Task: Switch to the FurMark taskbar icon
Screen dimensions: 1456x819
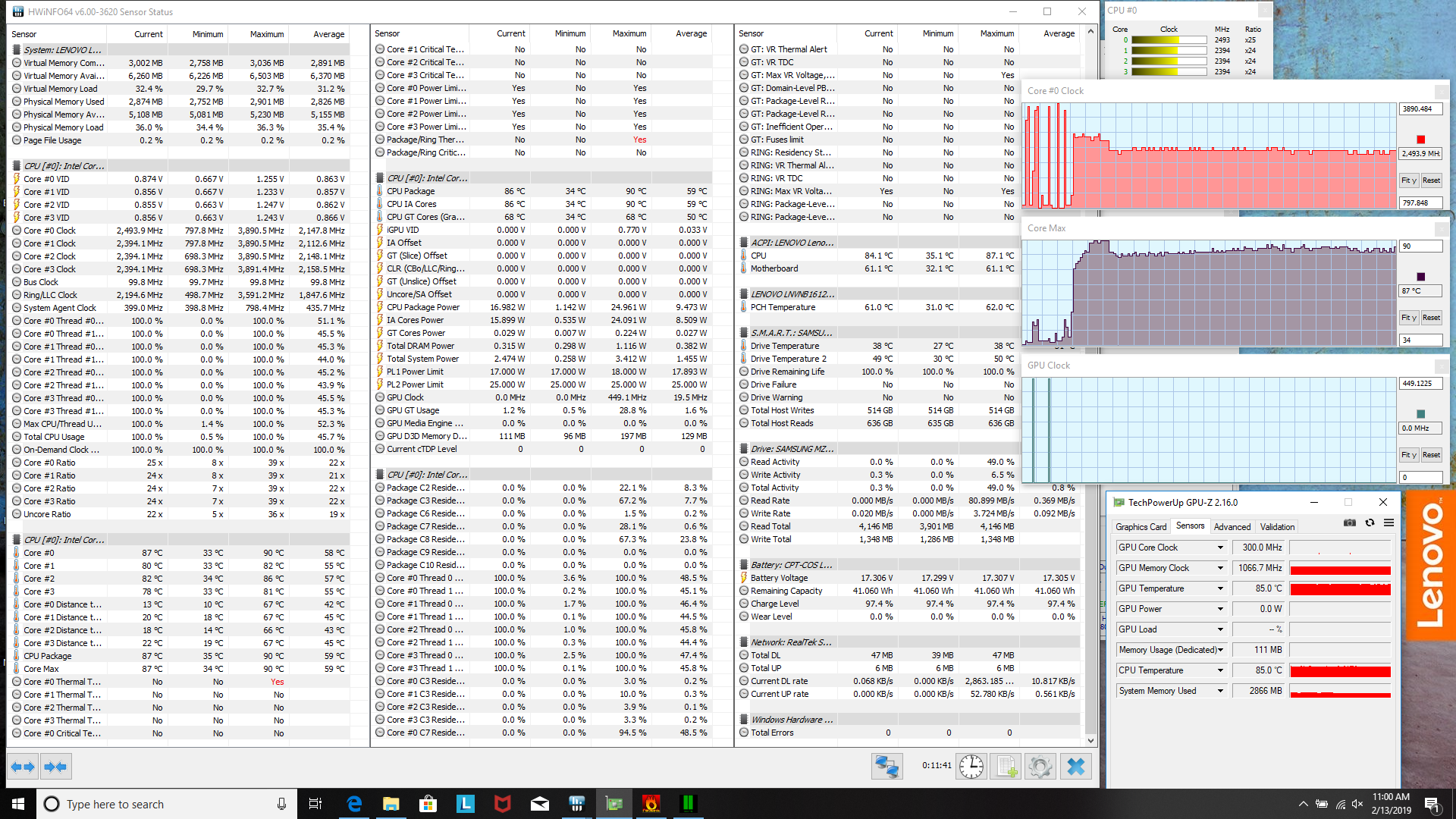Action: (651, 804)
